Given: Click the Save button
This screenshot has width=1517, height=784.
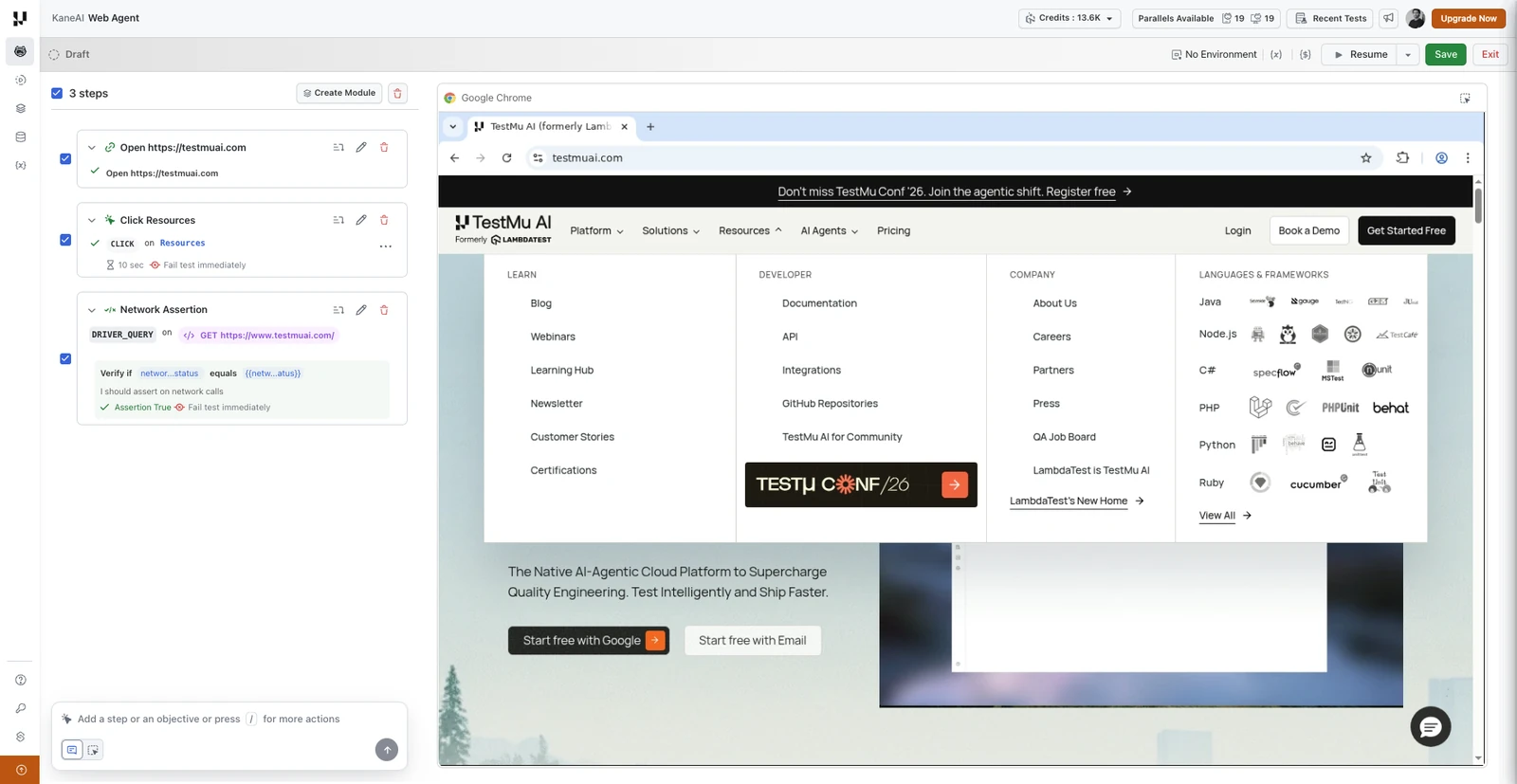Looking at the screenshot, I should pyautogui.click(x=1446, y=55).
